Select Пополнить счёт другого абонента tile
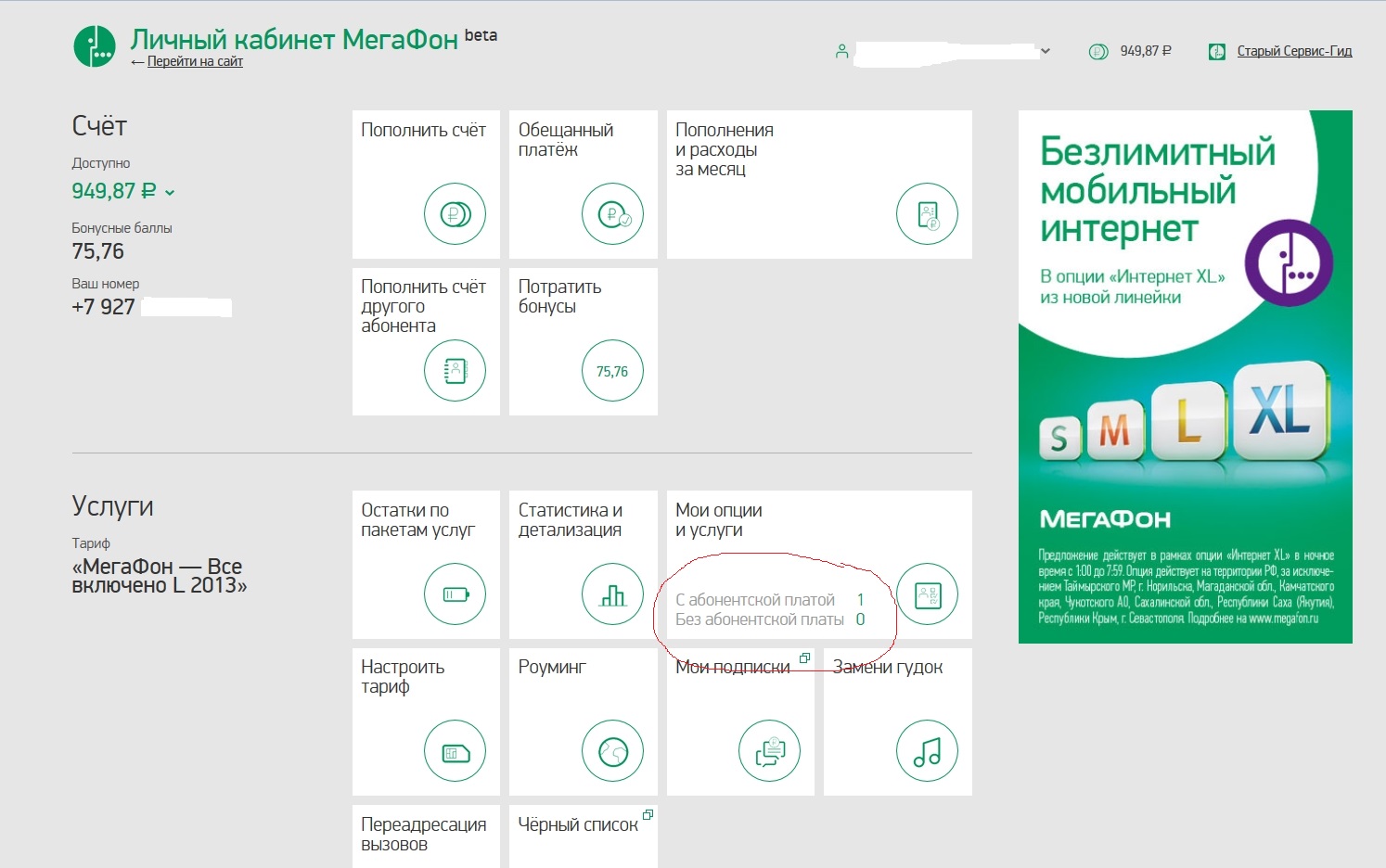 [x=426, y=341]
